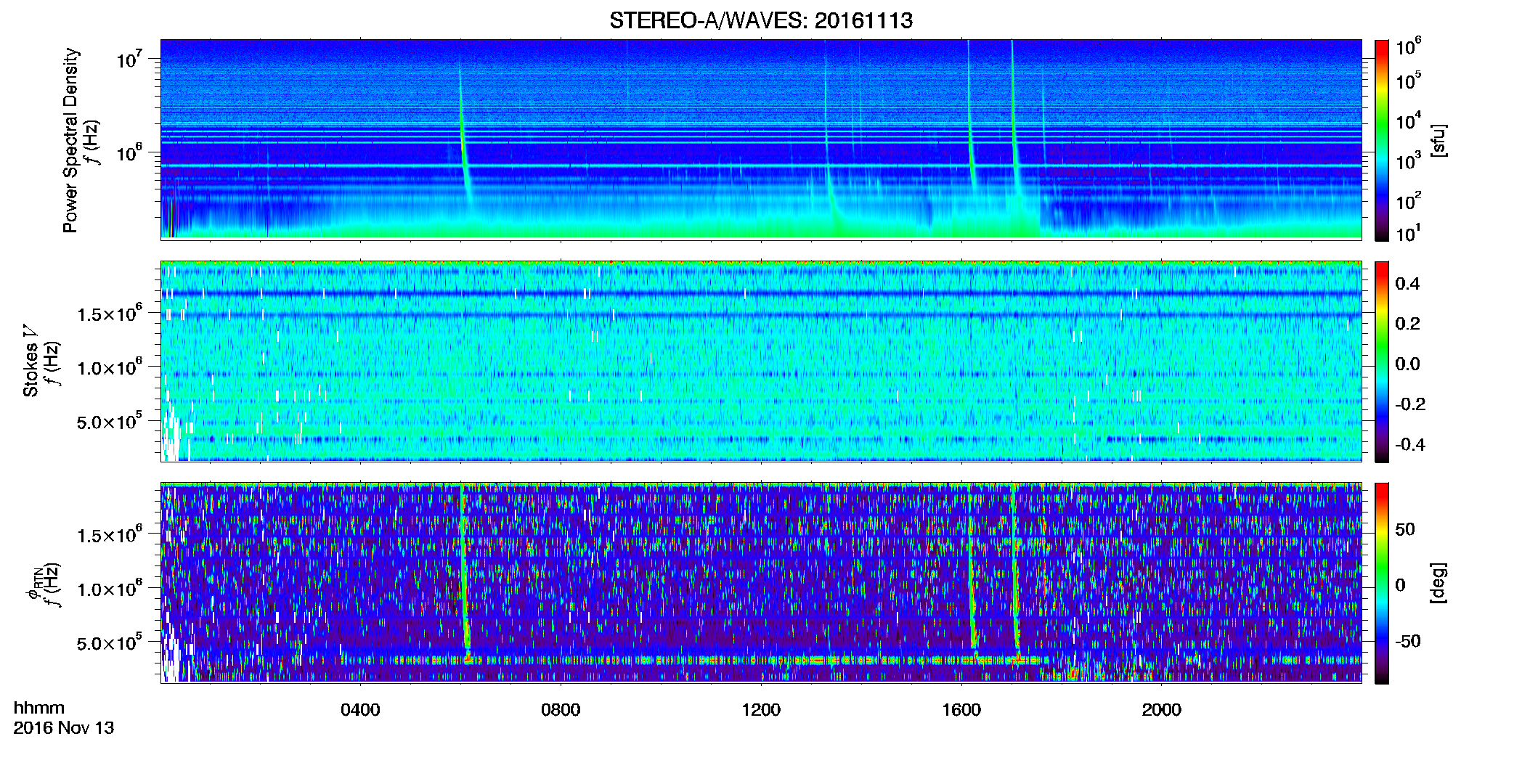Click the 0400 time axis label
Image resolution: width=1522 pixels, height=784 pixels.
pyautogui.click(x=360, y=709)
